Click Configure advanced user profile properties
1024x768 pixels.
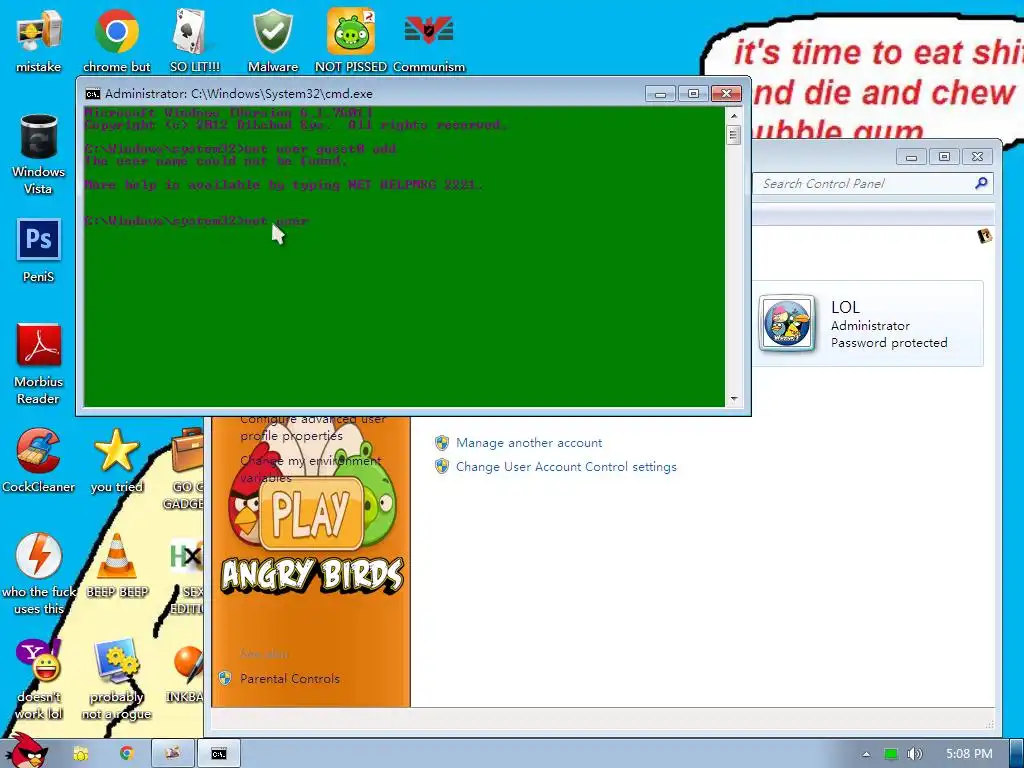point(313,428)
